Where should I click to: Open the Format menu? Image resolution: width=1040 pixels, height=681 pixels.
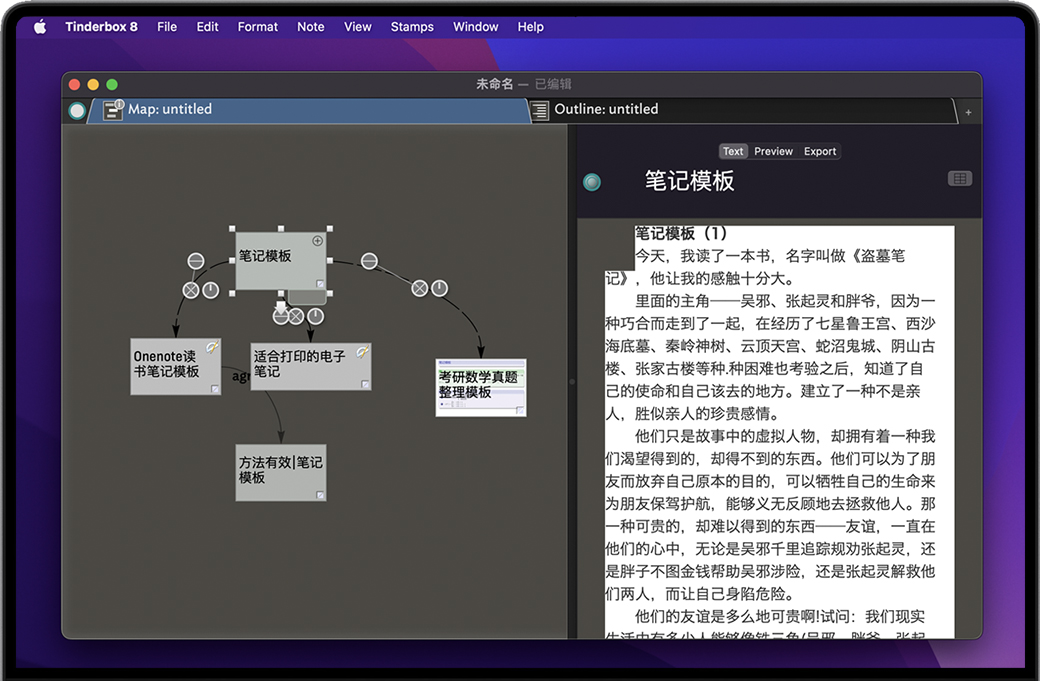(257, 27)
